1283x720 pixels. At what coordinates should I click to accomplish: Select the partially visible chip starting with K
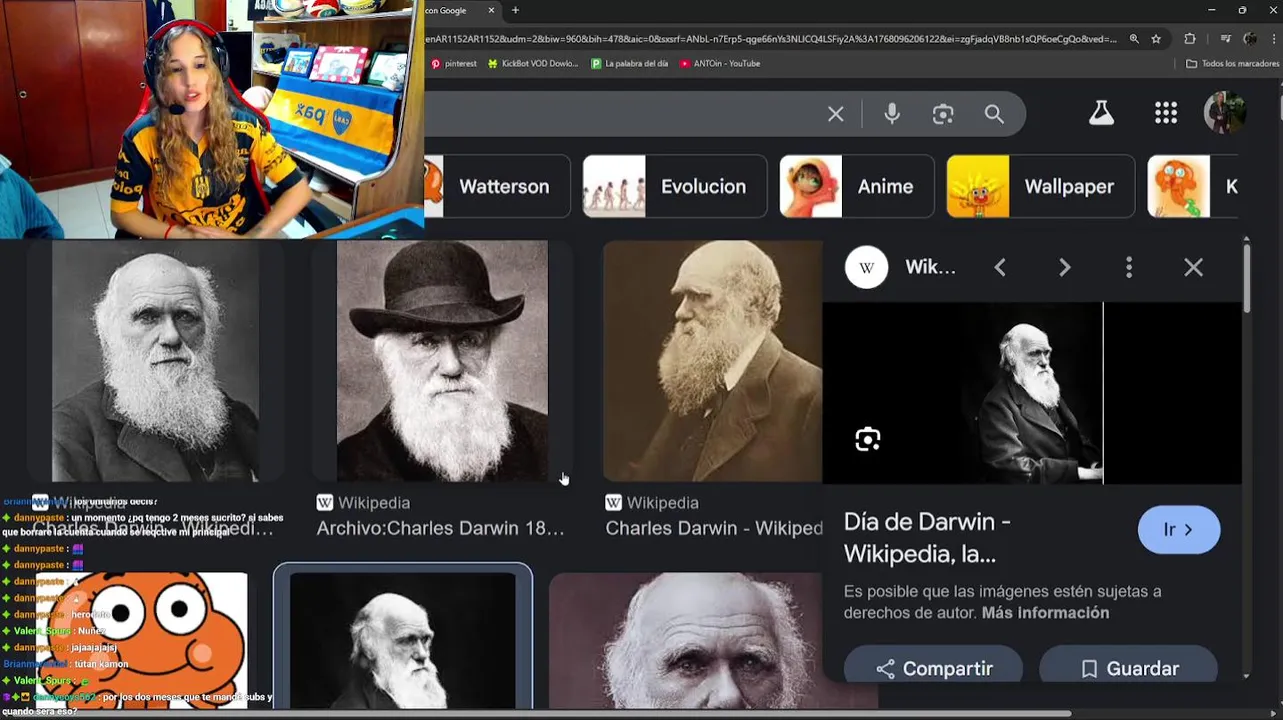point(1193,186)
